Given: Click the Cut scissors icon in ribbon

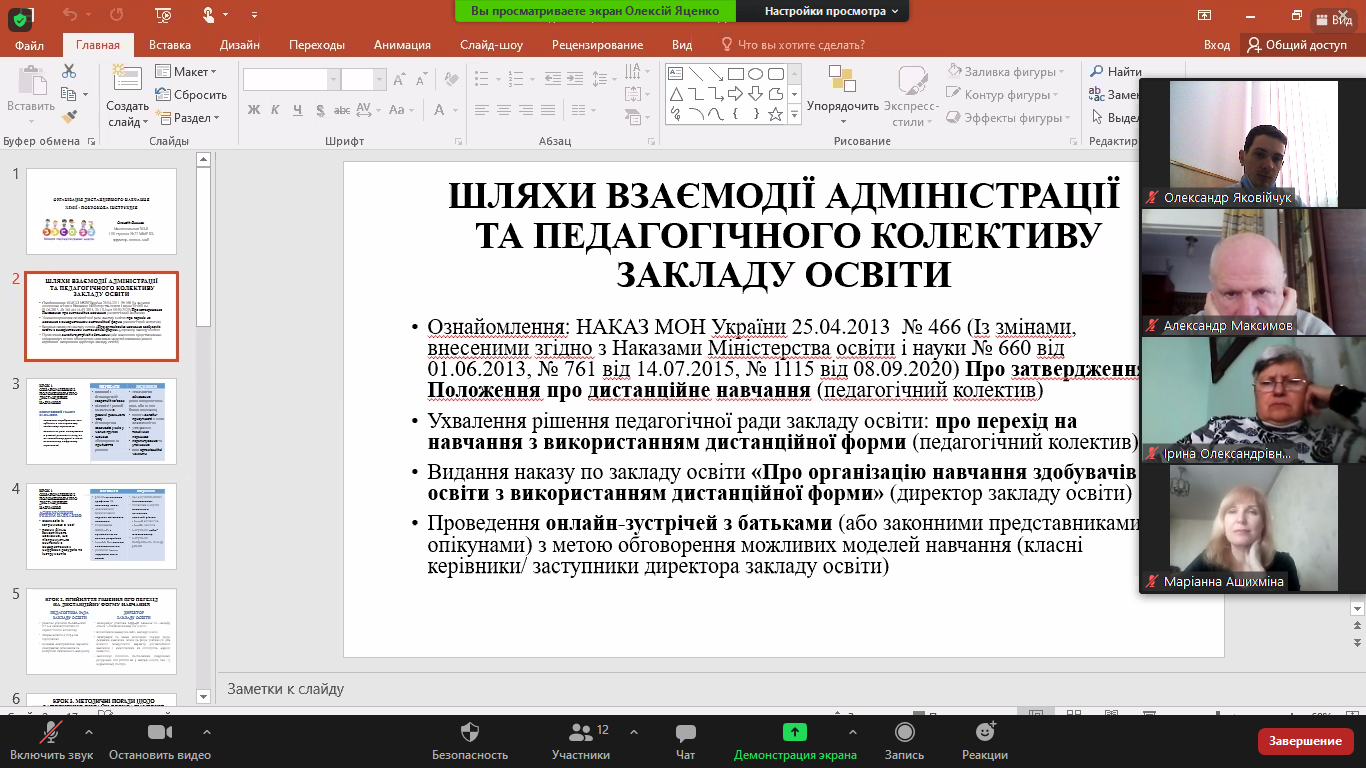Looking at the screenshot, I should (x=69, y=72).
